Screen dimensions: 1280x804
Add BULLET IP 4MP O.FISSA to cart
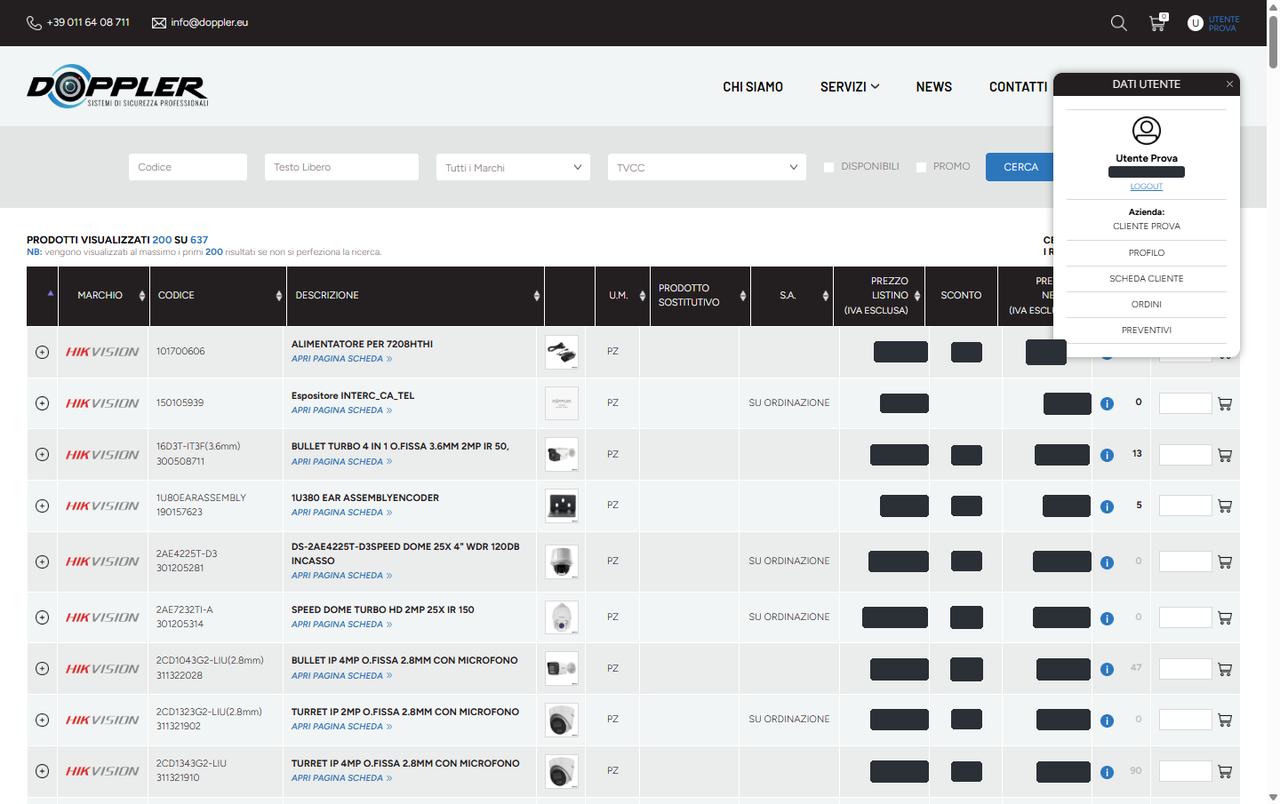click(x=1225, y=669)
